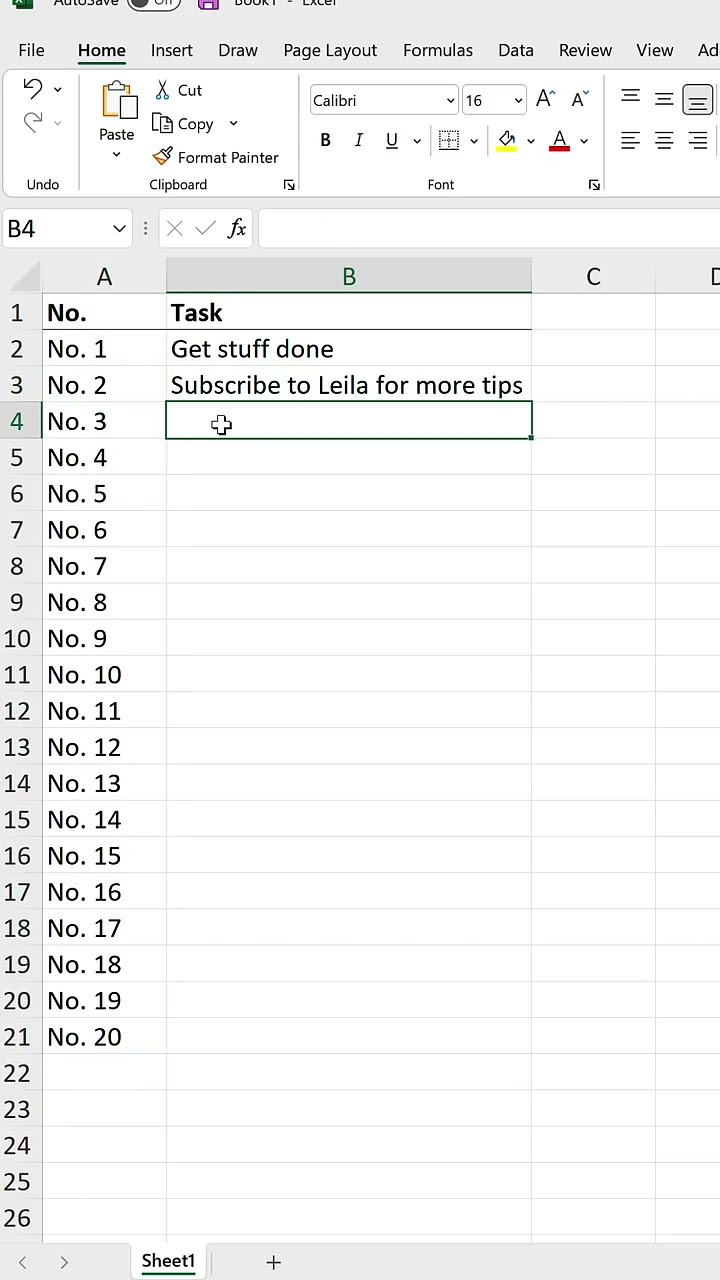Insert function using the fx icon
Viewport: 720px width, 1280px height.
237,229
